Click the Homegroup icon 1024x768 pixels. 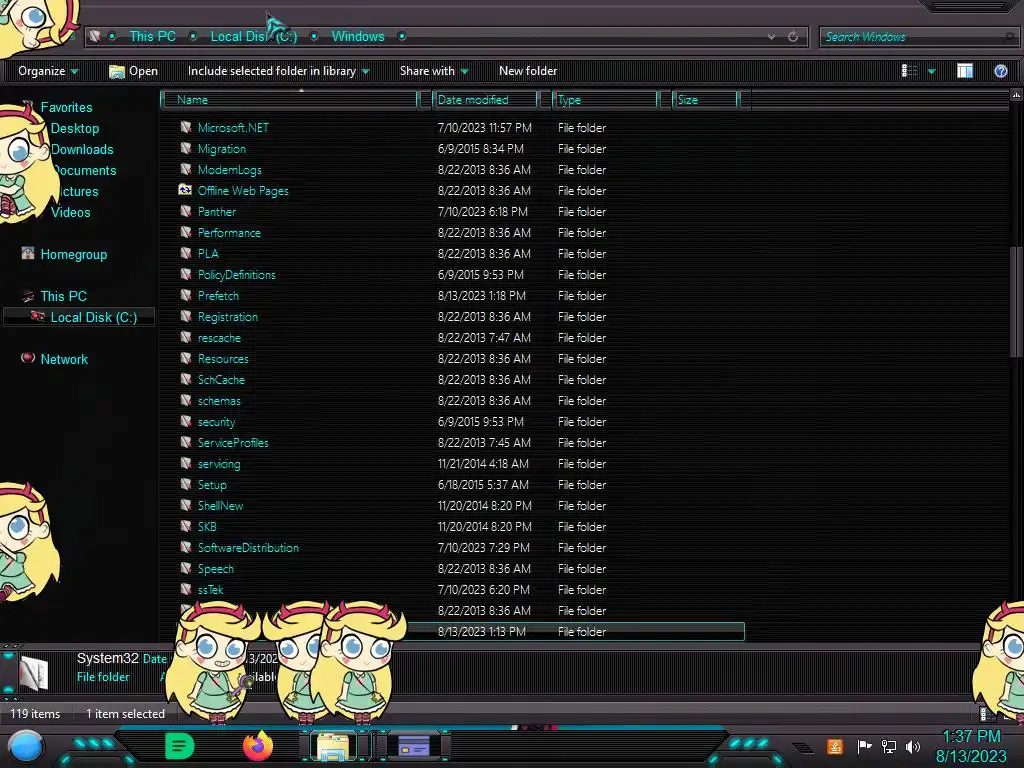27,253
